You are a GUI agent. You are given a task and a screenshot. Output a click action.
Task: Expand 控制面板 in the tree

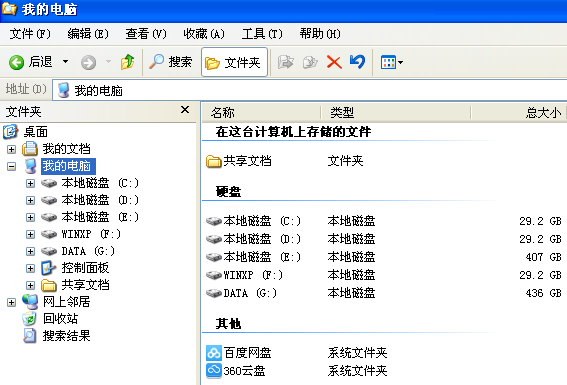30,269
